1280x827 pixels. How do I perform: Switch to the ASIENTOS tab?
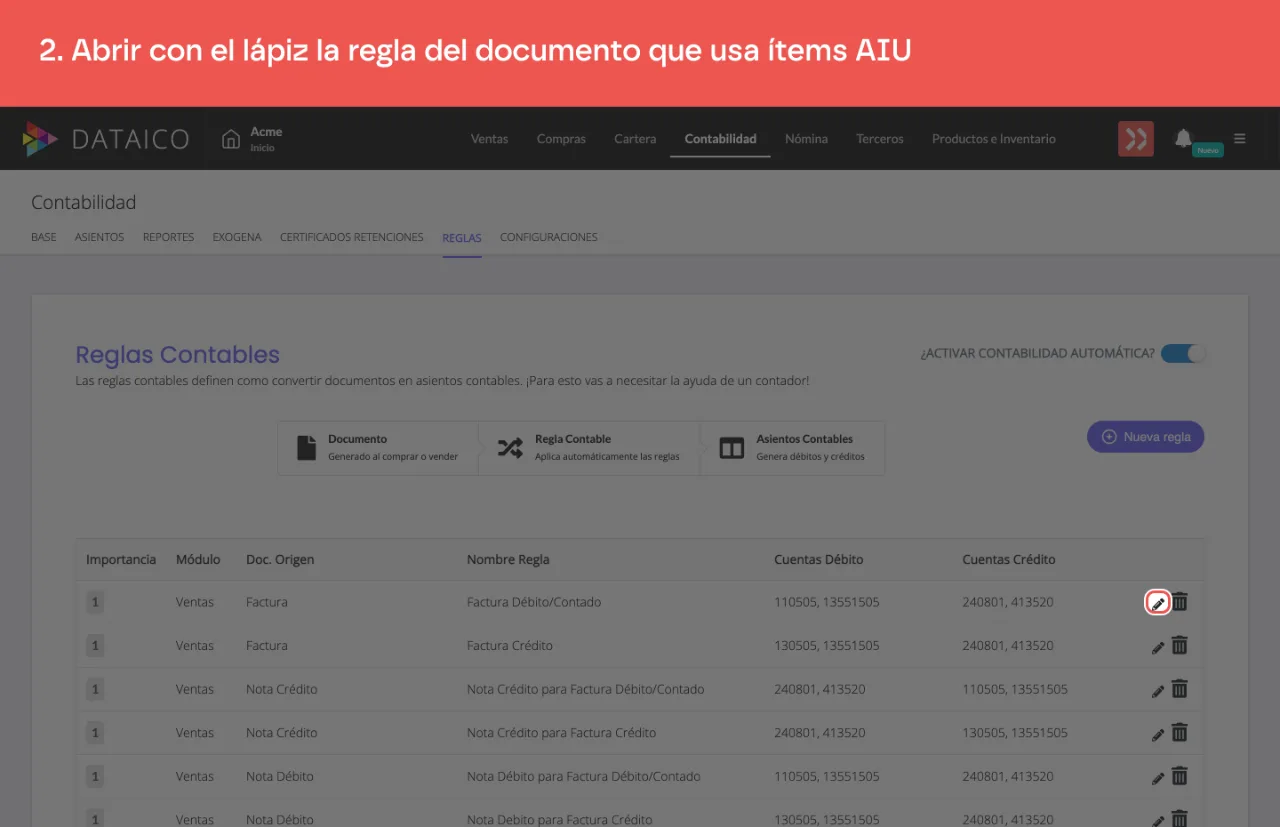[x=100, y=238]
